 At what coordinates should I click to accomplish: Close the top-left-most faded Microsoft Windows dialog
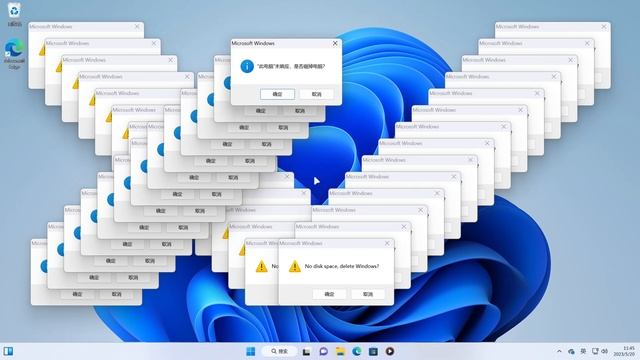137,27
